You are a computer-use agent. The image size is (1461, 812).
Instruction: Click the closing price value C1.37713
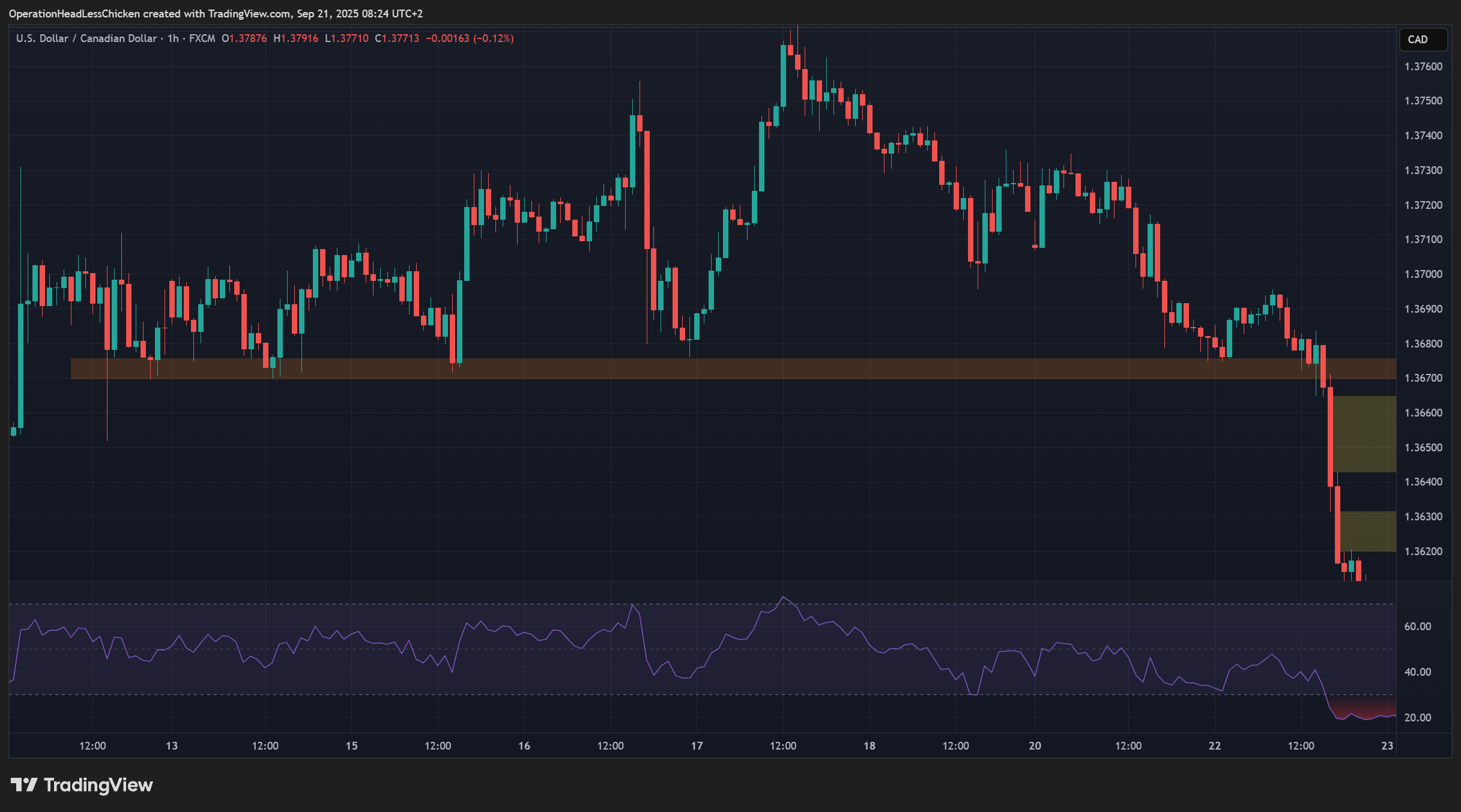coord(397,38)
